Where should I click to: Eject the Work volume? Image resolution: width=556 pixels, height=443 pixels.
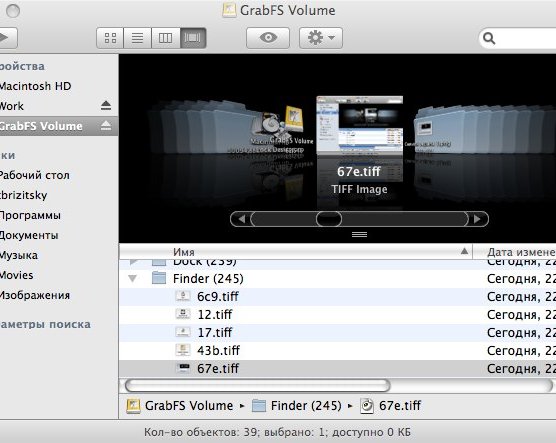coord(106,105)
